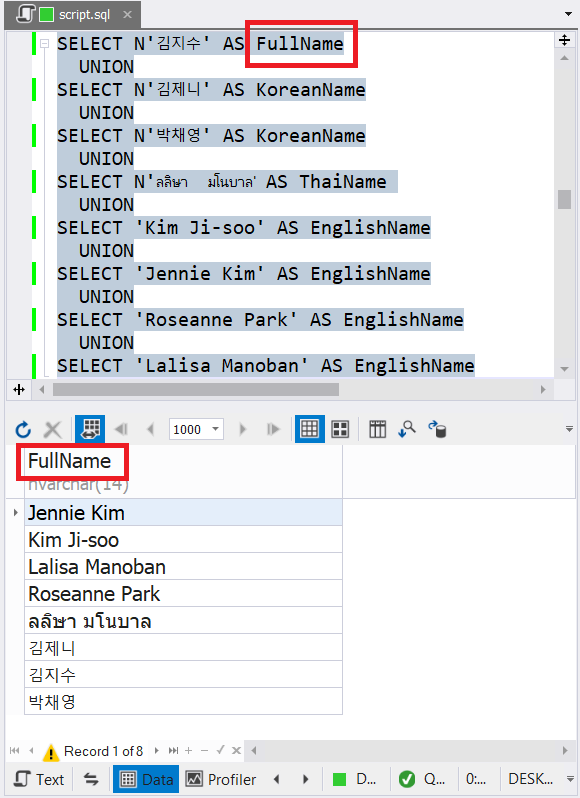Switch to card view layout

click(x=340, y=430)
